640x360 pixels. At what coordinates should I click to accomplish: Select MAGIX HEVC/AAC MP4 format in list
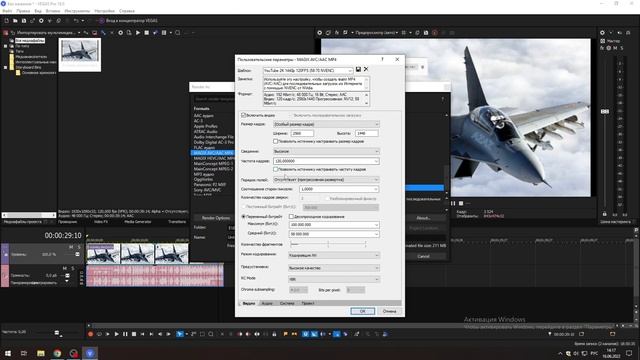click(x=213, y=158)
